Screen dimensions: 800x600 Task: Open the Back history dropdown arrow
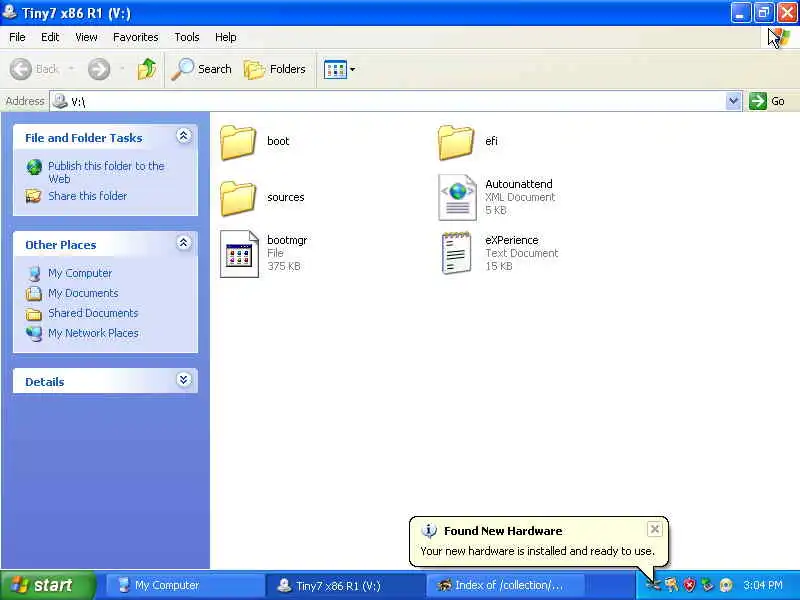click(71, 68)
